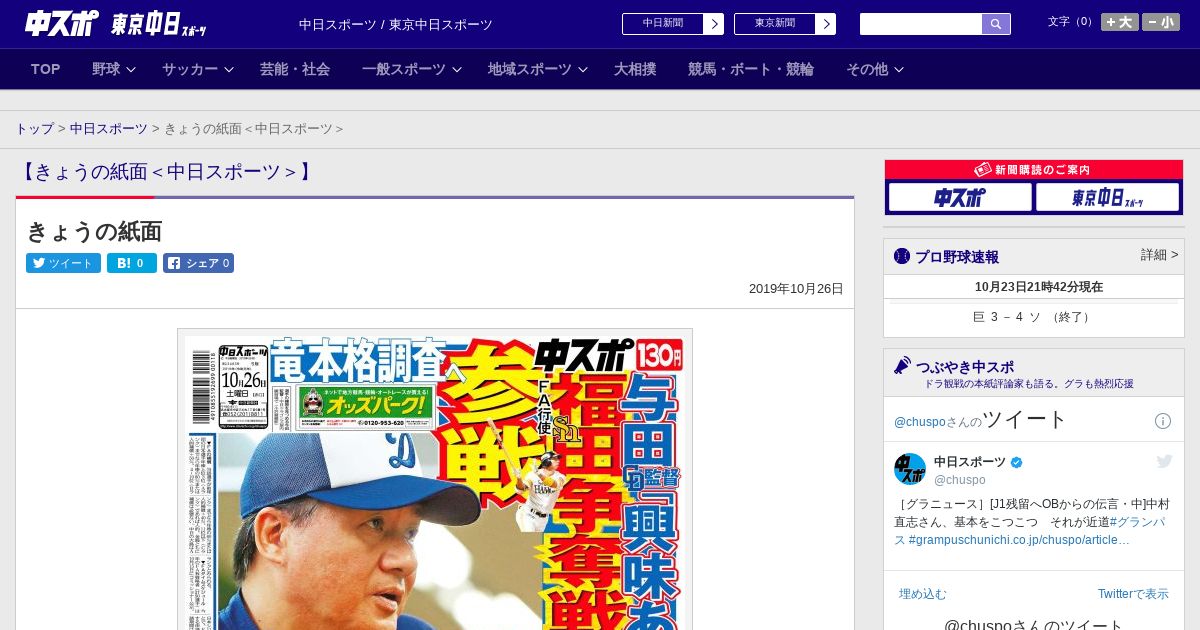Click 10月23日21時42分現在 timestamp text
The width and height of the screenshot is (1200, 630).
click(1039, 287)
